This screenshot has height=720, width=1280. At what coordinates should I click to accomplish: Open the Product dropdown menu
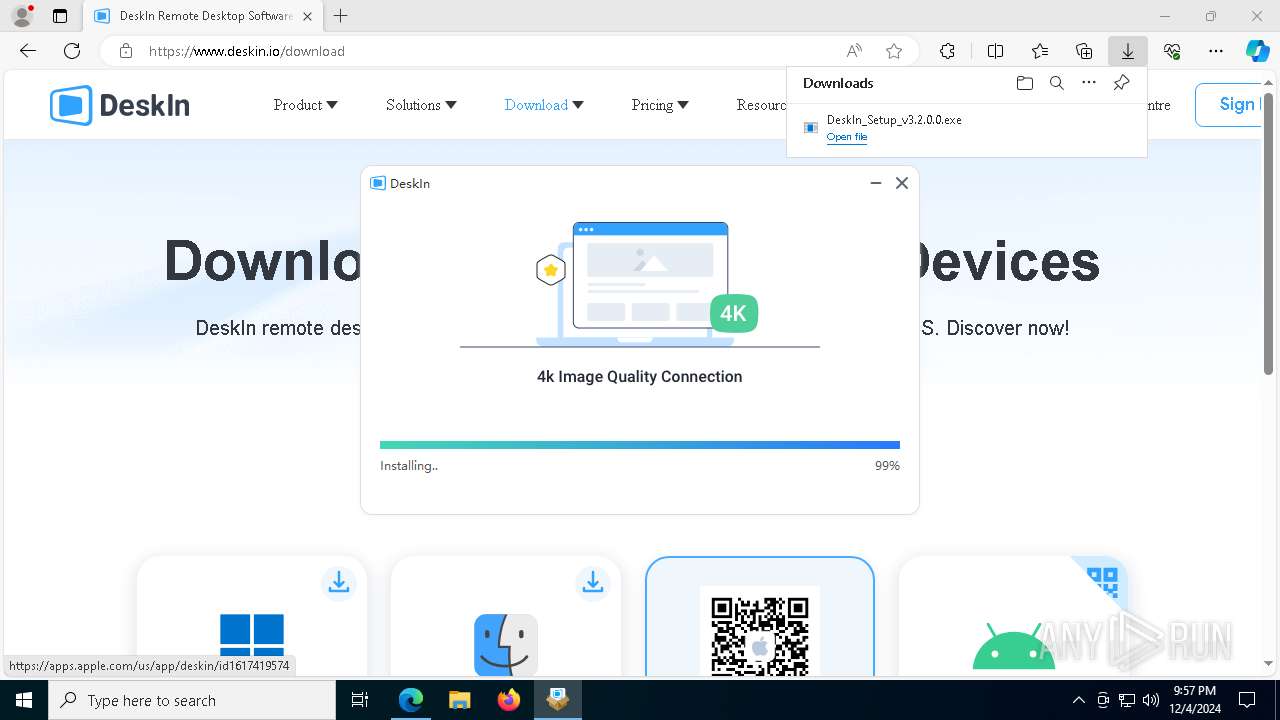[305, 105]
